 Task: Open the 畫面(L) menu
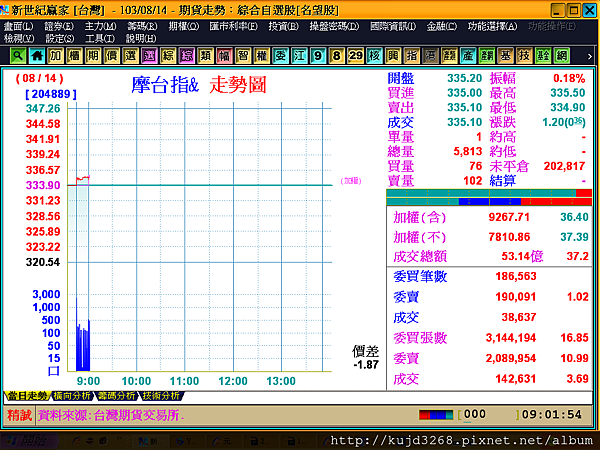(18, 26)
